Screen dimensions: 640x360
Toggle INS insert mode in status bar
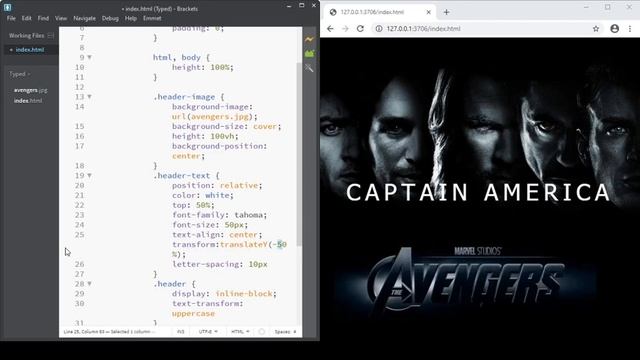pos(181,332)
